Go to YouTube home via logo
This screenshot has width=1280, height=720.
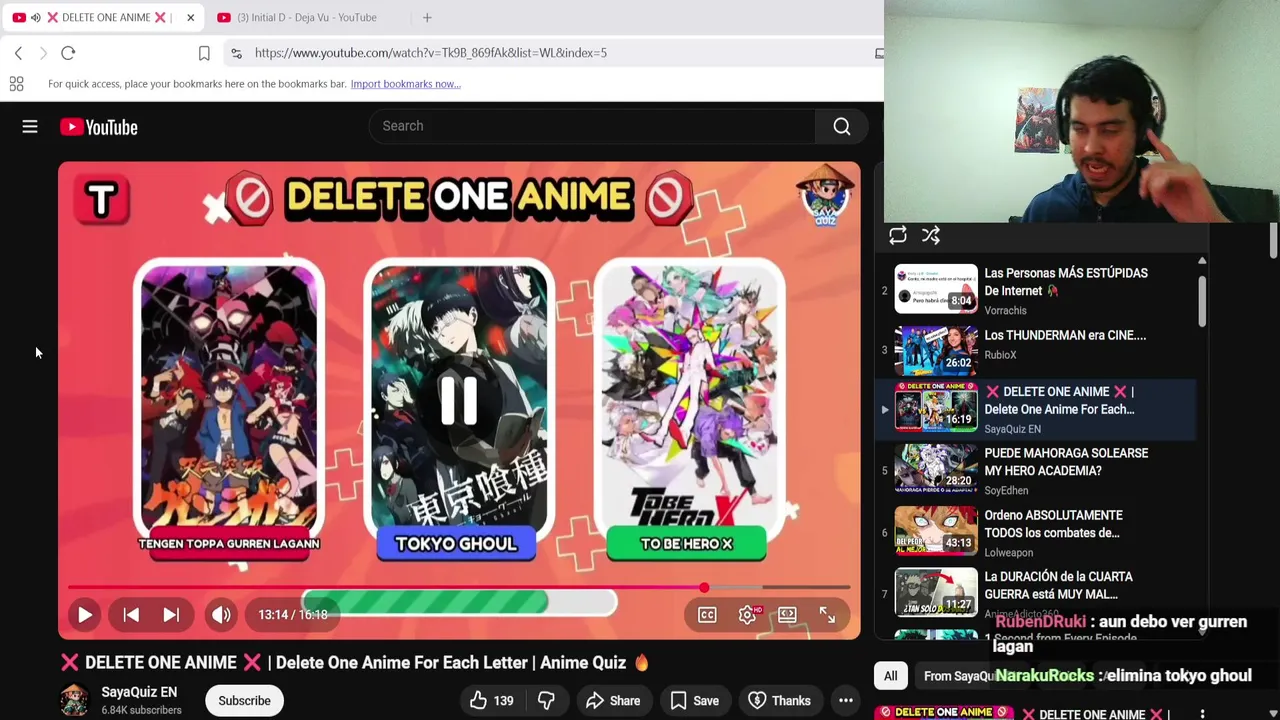pos(98,127)
